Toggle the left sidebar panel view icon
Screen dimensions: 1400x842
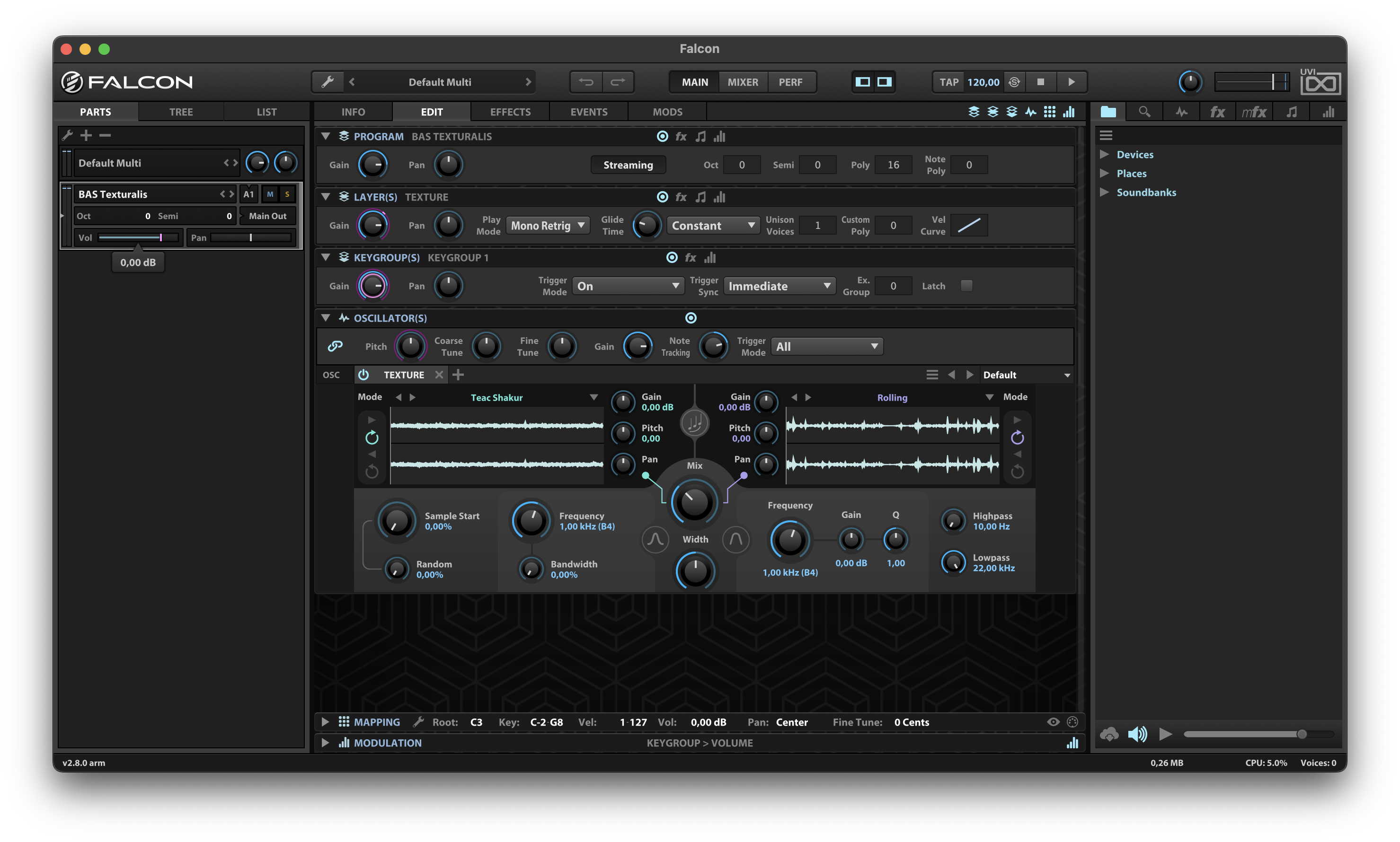[862, 82]
